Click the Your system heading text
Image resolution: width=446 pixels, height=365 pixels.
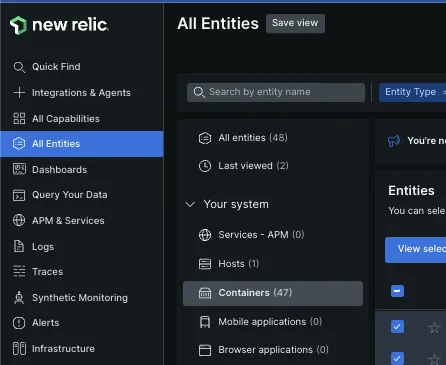click(x=236, y=204)
